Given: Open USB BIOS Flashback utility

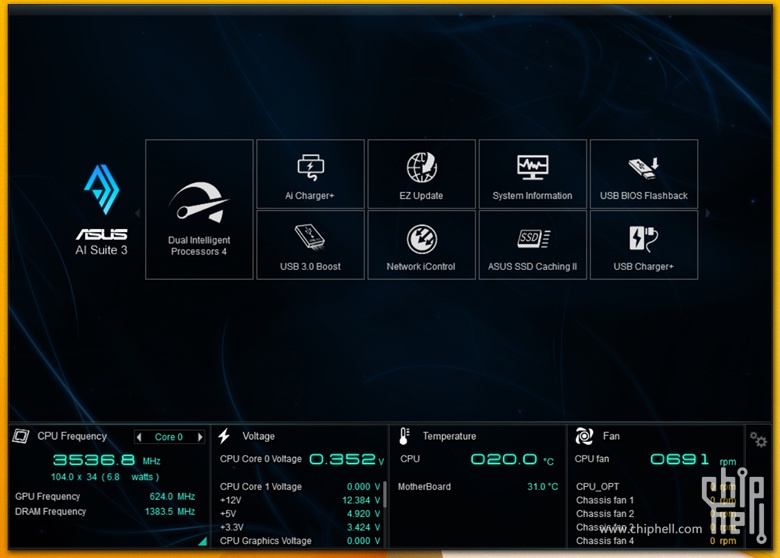Looking at the screenshot, I should [644, 174].
